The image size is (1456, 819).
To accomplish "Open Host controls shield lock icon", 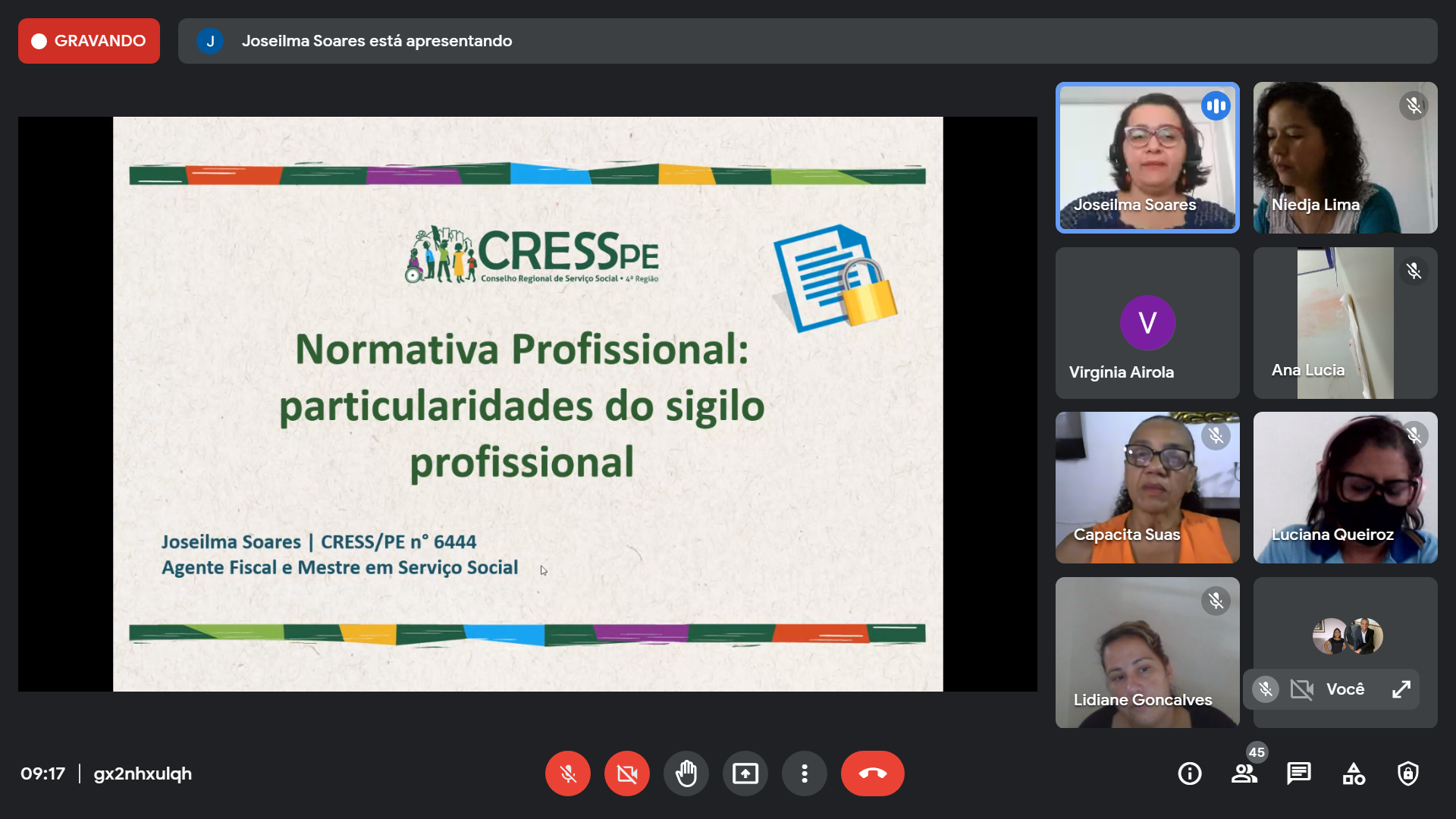I will (1407, 773).
